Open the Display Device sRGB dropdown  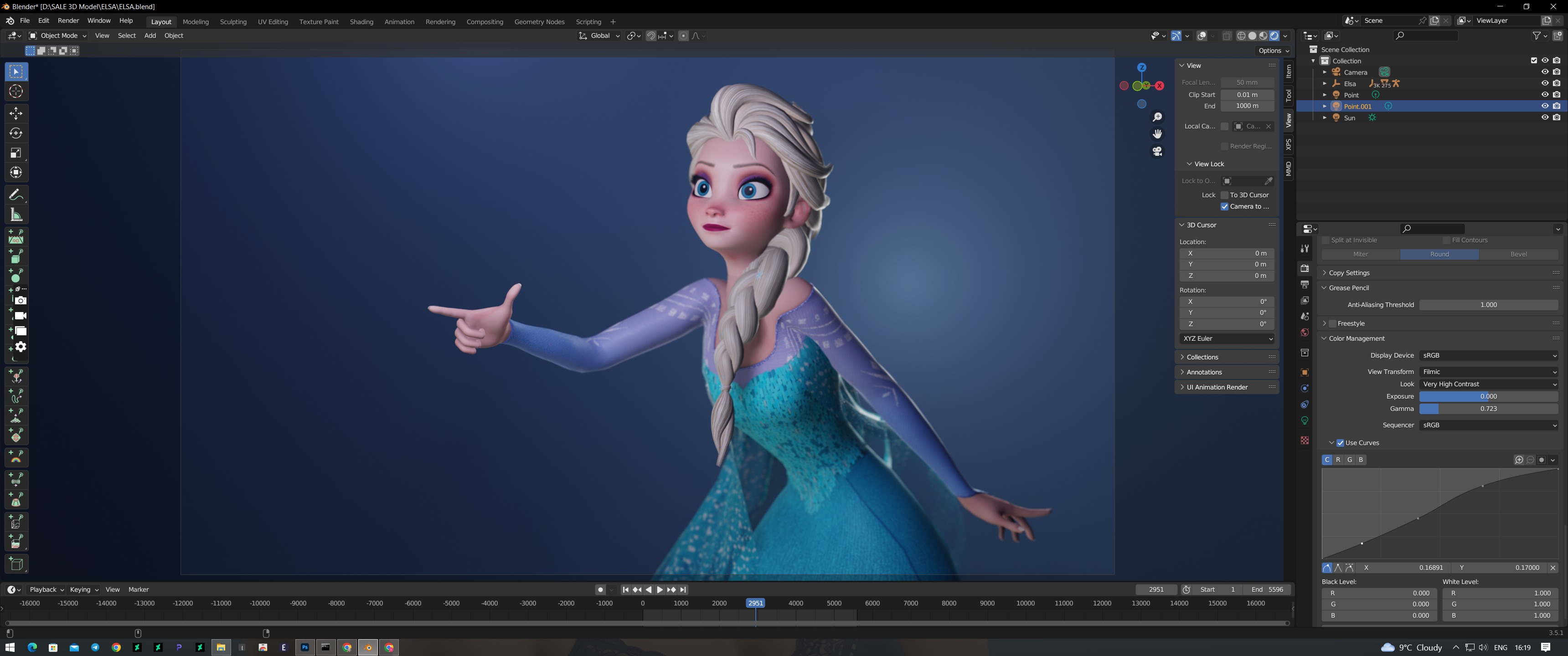(x=1489, y=355)
